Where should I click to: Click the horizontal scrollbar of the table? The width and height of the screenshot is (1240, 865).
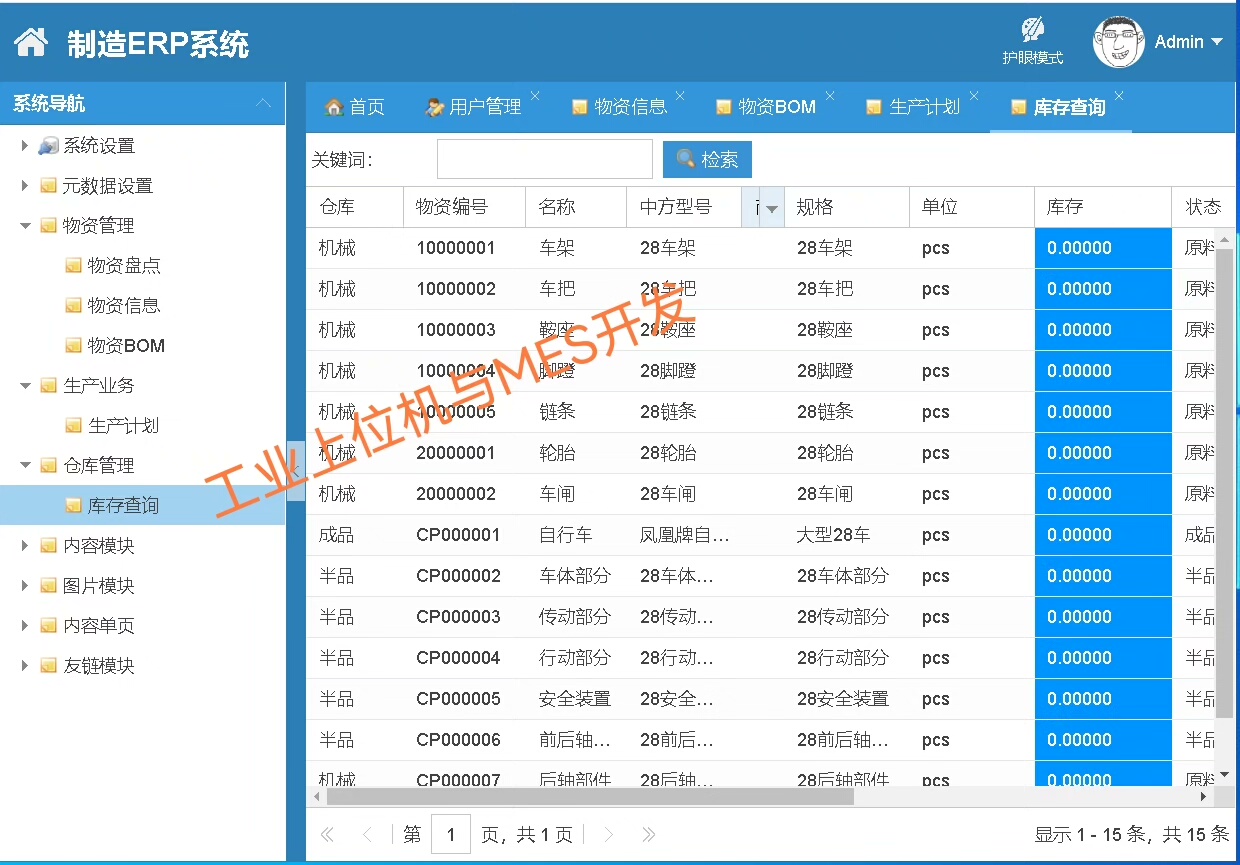tap(590, 797)
